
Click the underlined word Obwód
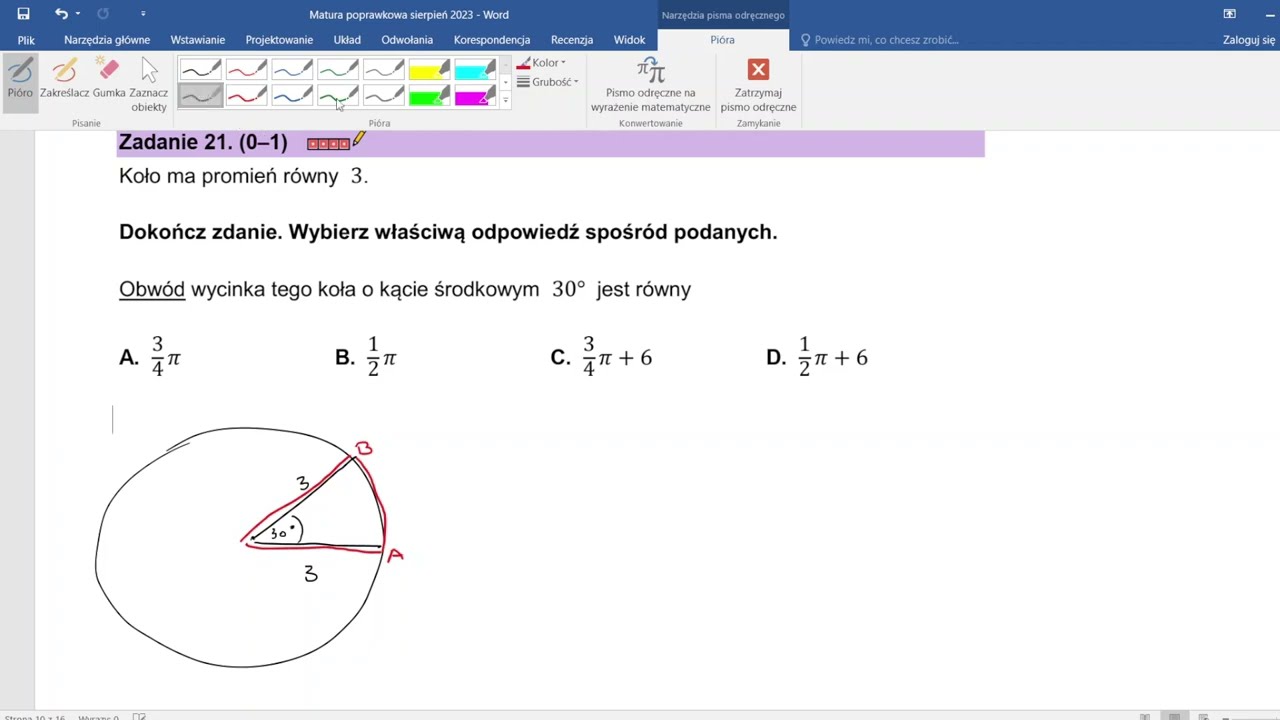point(152,290)
